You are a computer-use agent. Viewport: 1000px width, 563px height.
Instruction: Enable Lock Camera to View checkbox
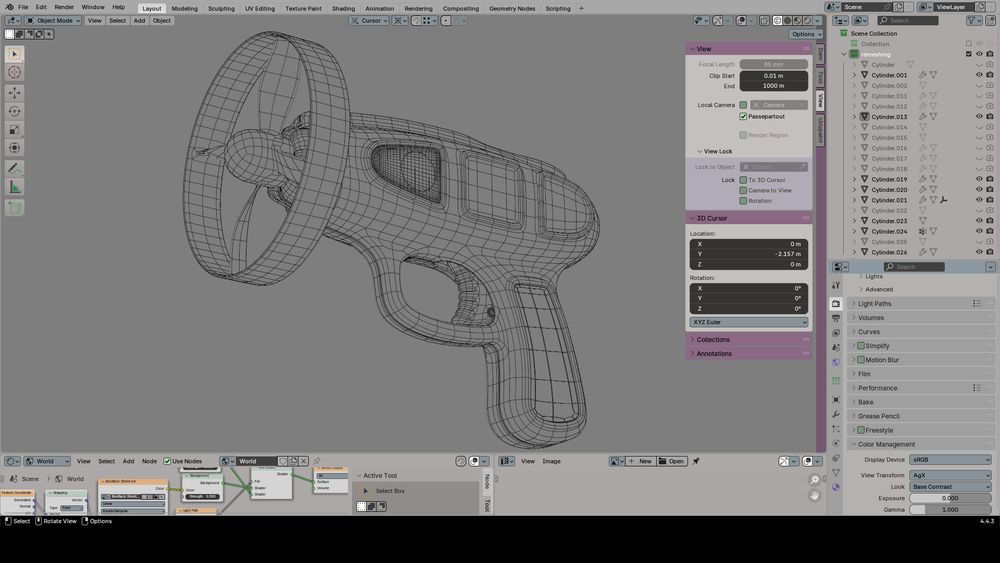coord(743,190)
